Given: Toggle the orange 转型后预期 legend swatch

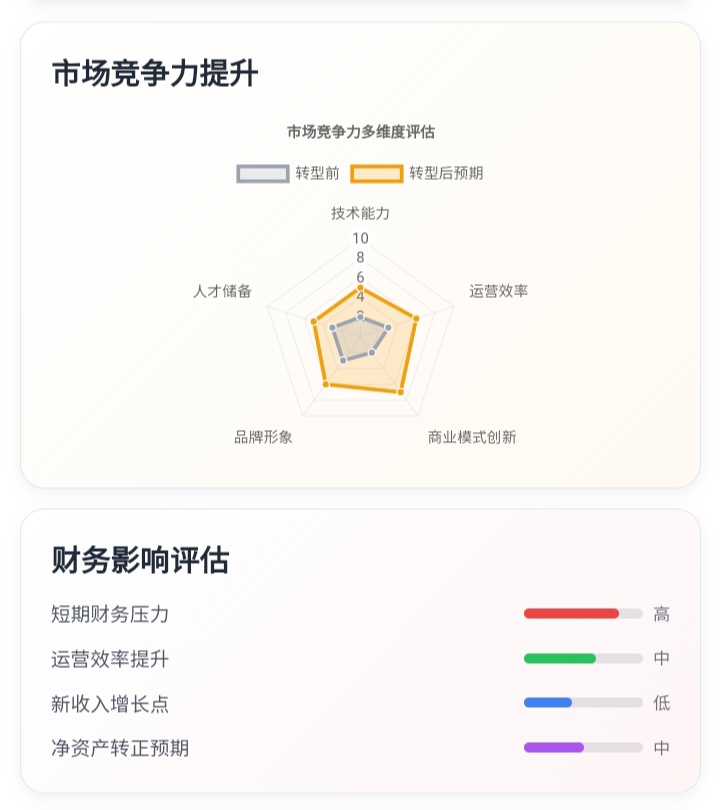Looking at the screenshot, I should [x=377, y=173].
